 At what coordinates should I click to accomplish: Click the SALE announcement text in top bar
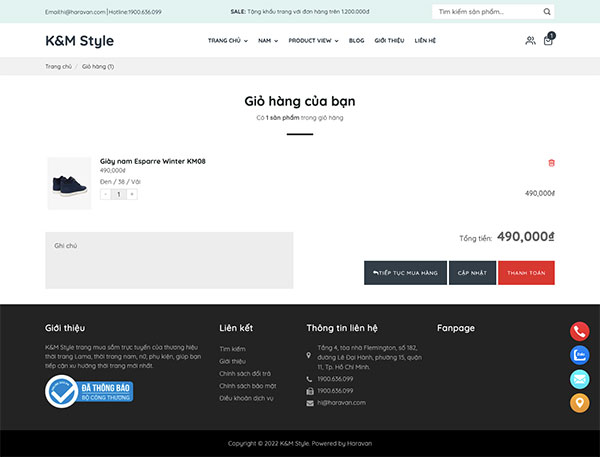pyautogui.click(x=300, y=12)
